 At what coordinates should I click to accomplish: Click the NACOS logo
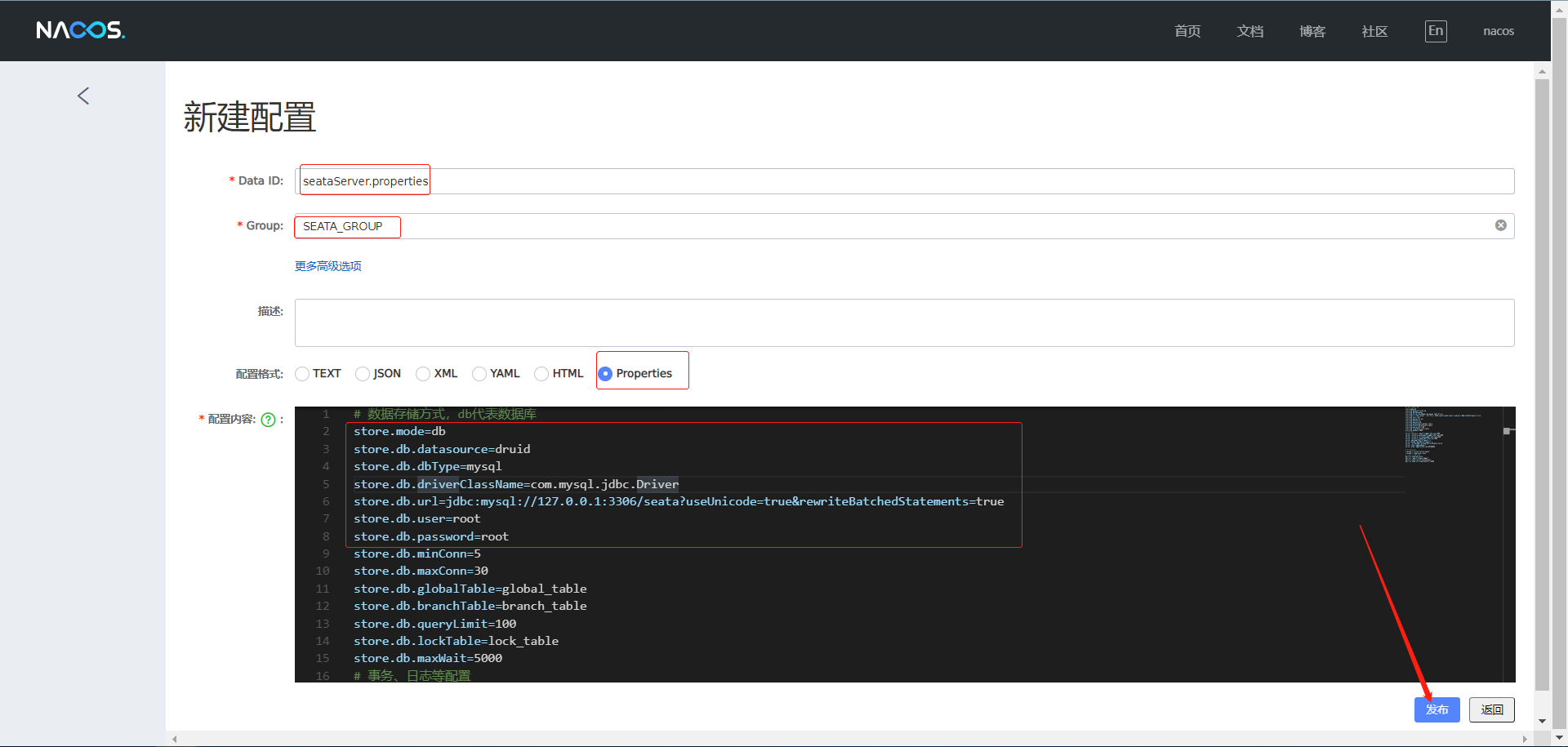80,31
